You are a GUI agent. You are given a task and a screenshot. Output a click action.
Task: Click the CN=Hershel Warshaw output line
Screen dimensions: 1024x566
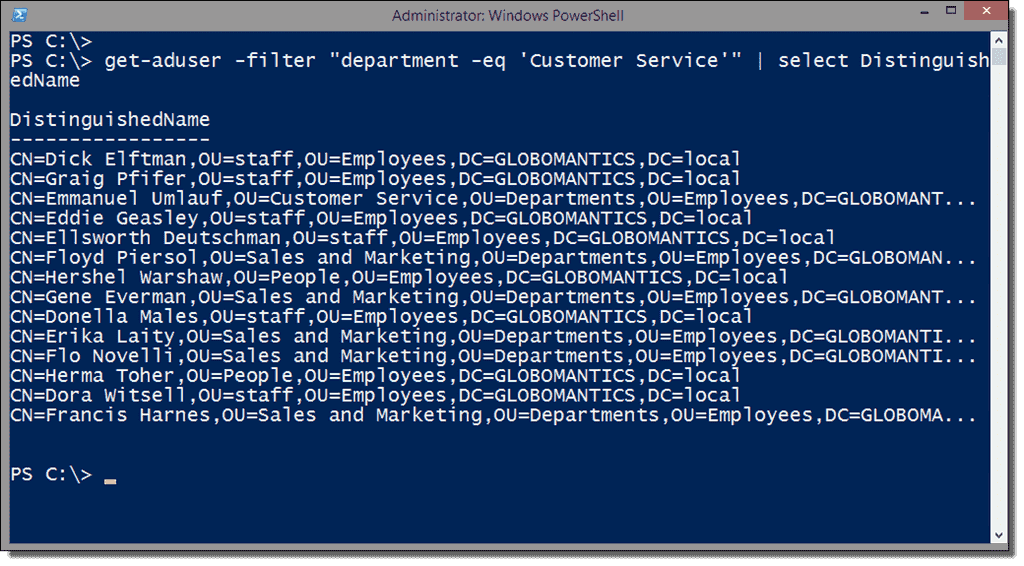click(x=400, y=277)
